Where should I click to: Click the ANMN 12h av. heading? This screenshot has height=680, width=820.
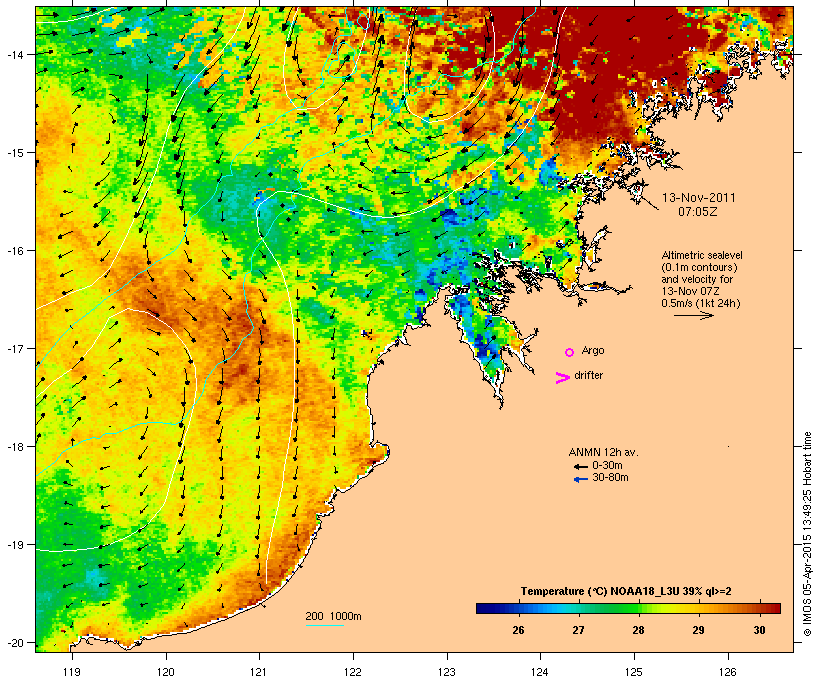point(603,452)
